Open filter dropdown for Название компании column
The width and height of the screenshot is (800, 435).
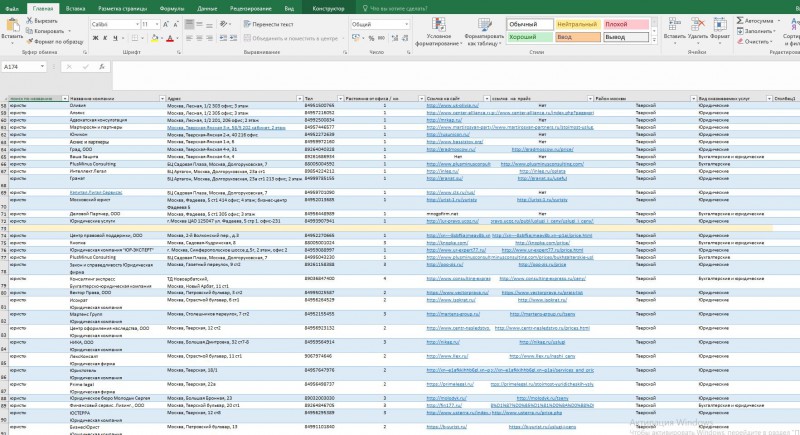[x=162, y=98]
